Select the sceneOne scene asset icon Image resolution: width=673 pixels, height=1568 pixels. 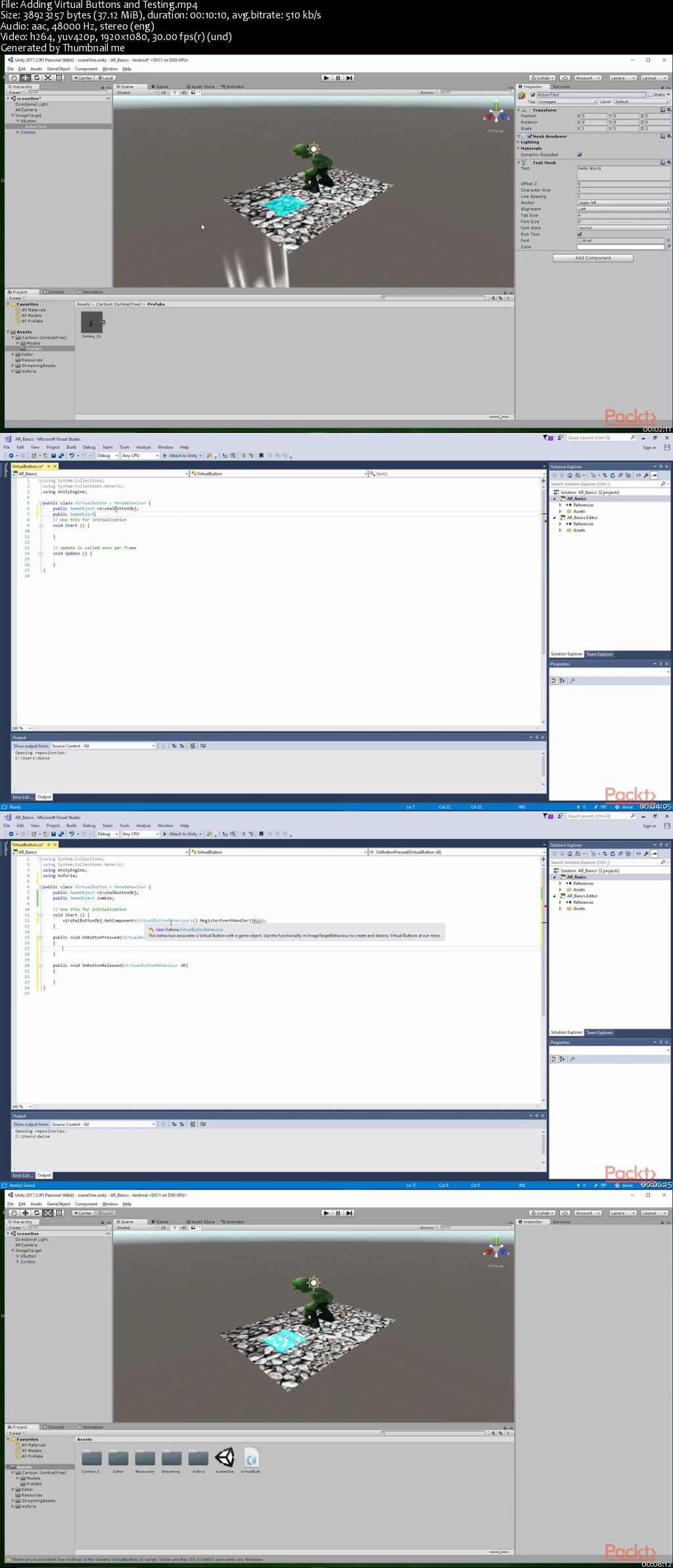tap(225, 1458)
